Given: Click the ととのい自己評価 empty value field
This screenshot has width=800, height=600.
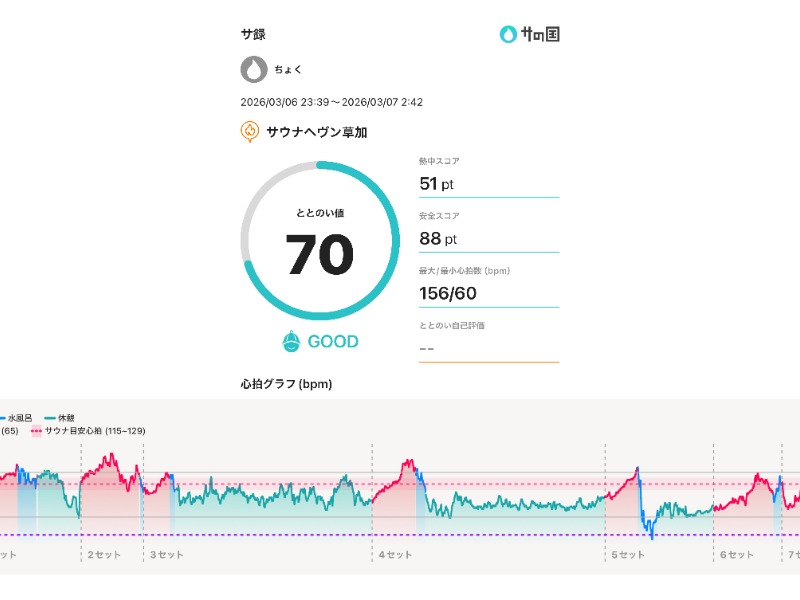Looking at the screenshot, I should [x=488, y=349].
